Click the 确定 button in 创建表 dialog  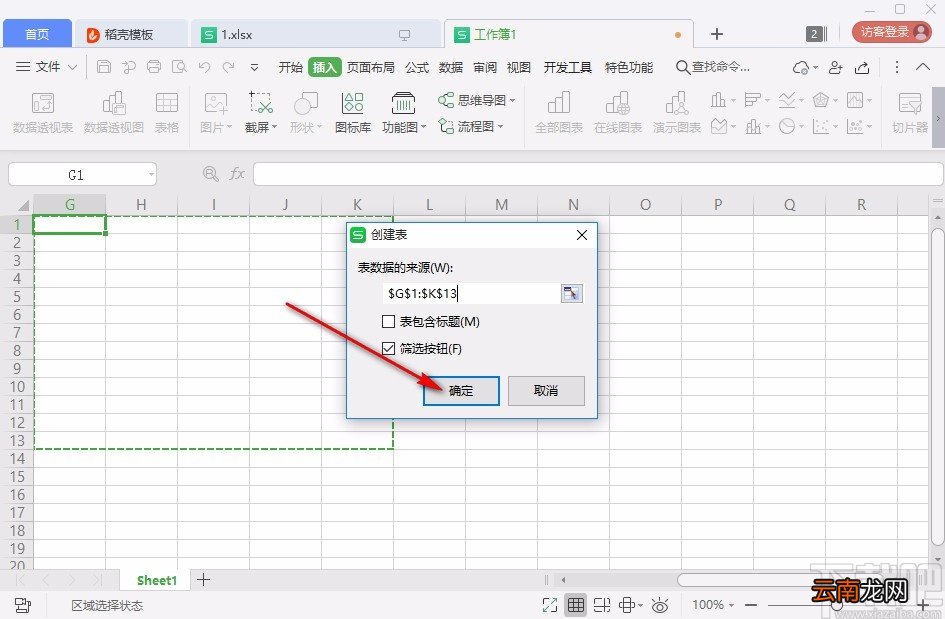click(x=461, y=391)
